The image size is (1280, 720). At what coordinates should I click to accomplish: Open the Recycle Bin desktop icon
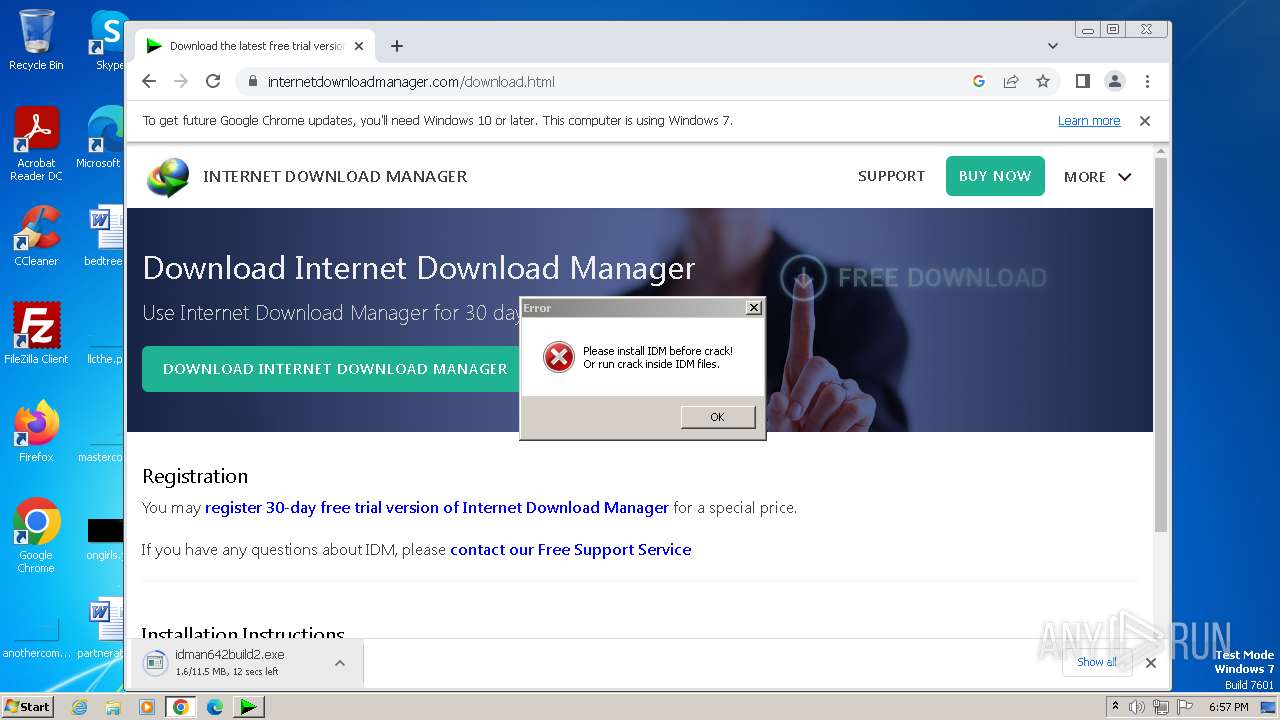(x=36, y=40)
